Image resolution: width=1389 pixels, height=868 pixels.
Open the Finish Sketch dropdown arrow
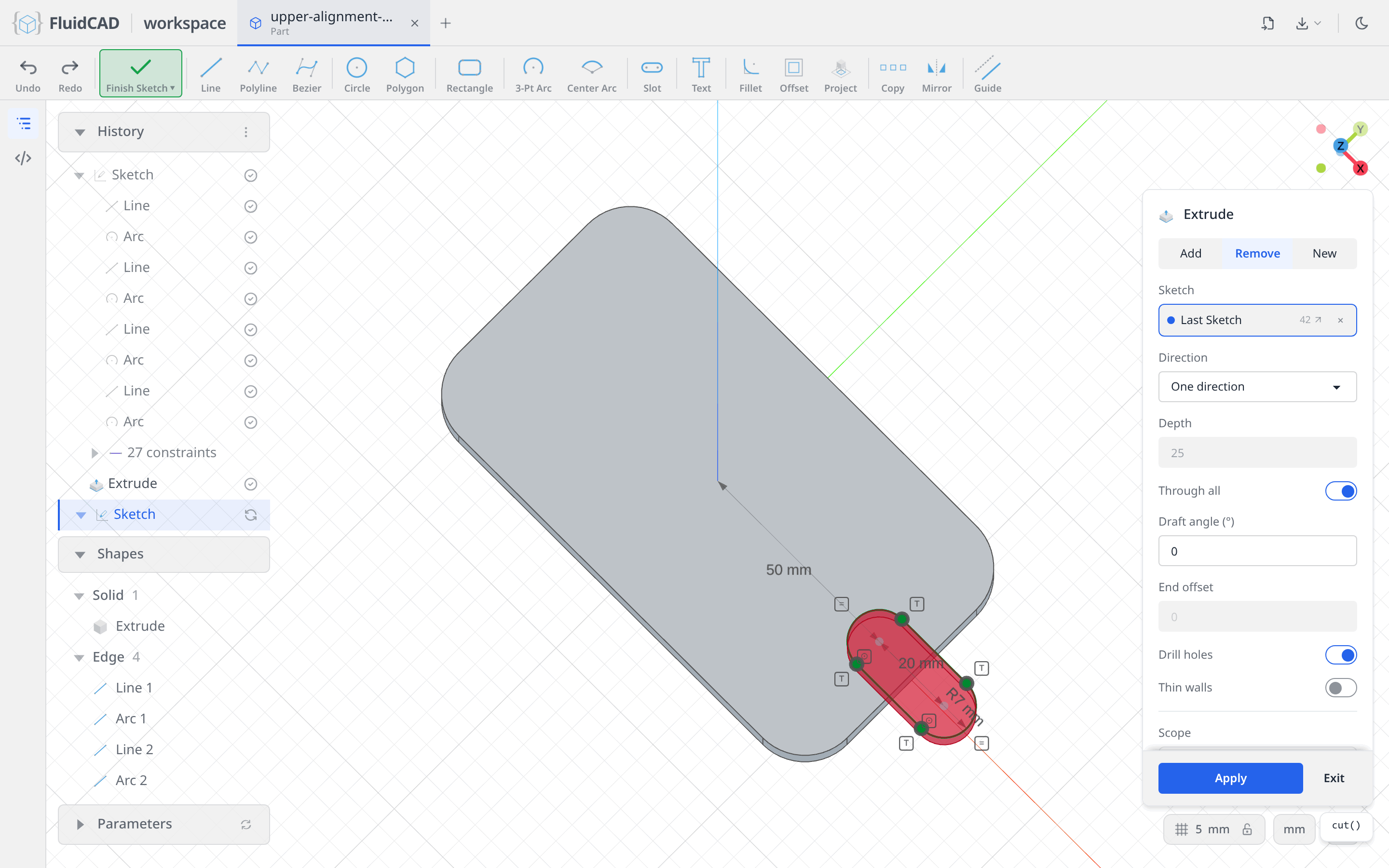172,88
